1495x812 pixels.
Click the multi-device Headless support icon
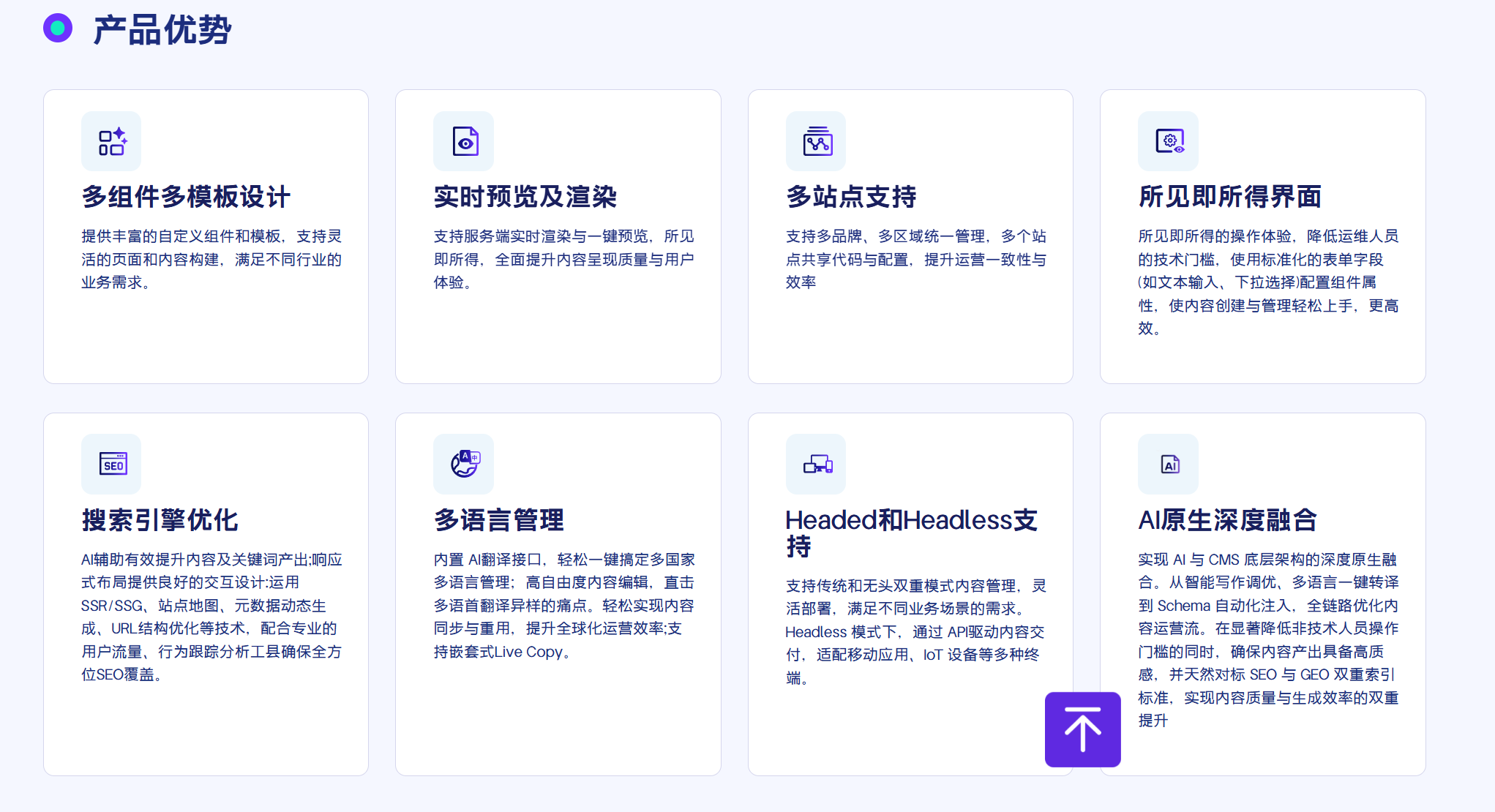(x=815, y=464)
